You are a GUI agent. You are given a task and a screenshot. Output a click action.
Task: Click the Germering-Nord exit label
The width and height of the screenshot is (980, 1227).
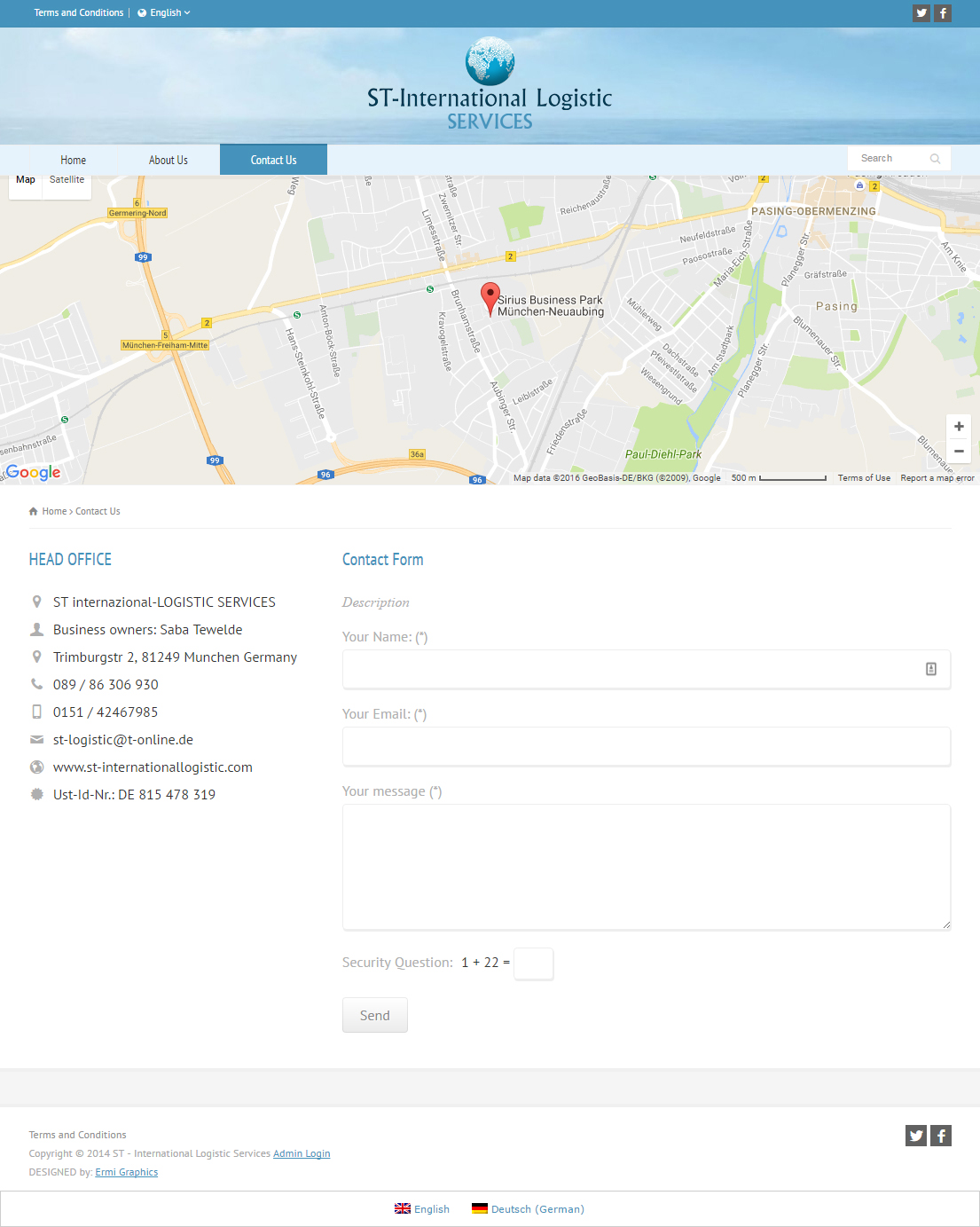click(x=137, y=213)
